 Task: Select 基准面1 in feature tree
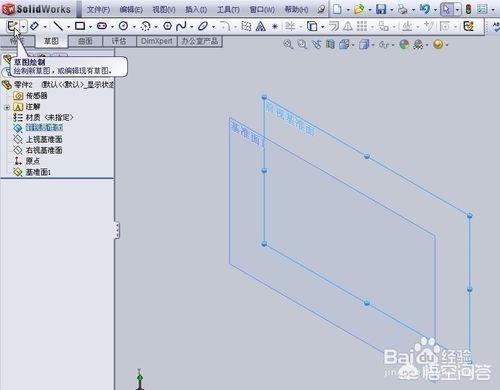pos(38,172)
